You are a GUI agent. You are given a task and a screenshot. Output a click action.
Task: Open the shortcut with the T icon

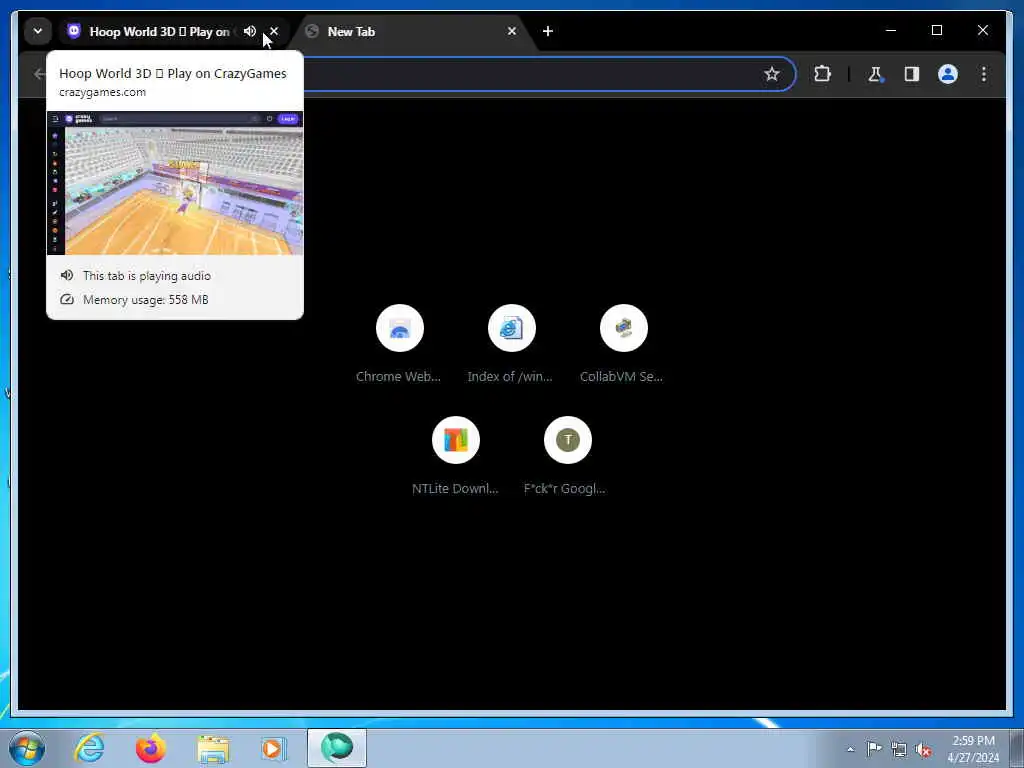click(x=567, y=456)
